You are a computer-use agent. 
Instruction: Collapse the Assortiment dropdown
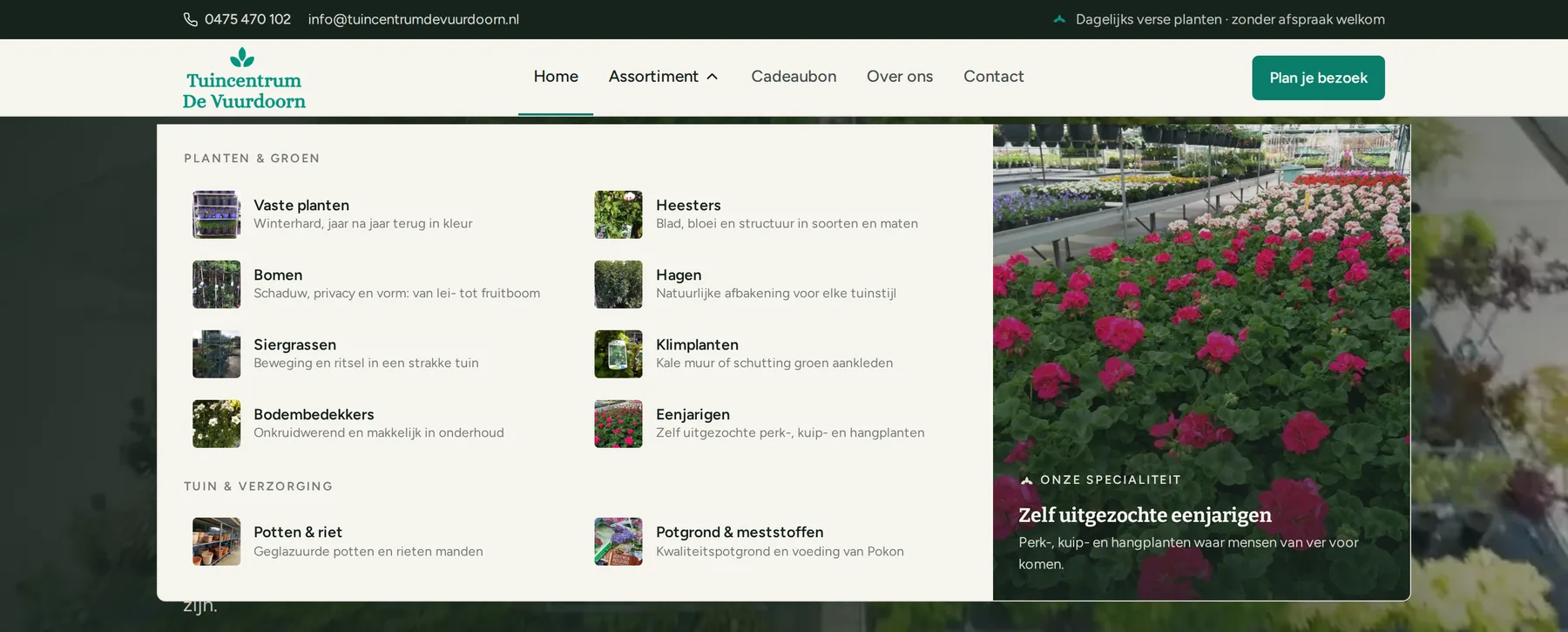click(664, 77)
